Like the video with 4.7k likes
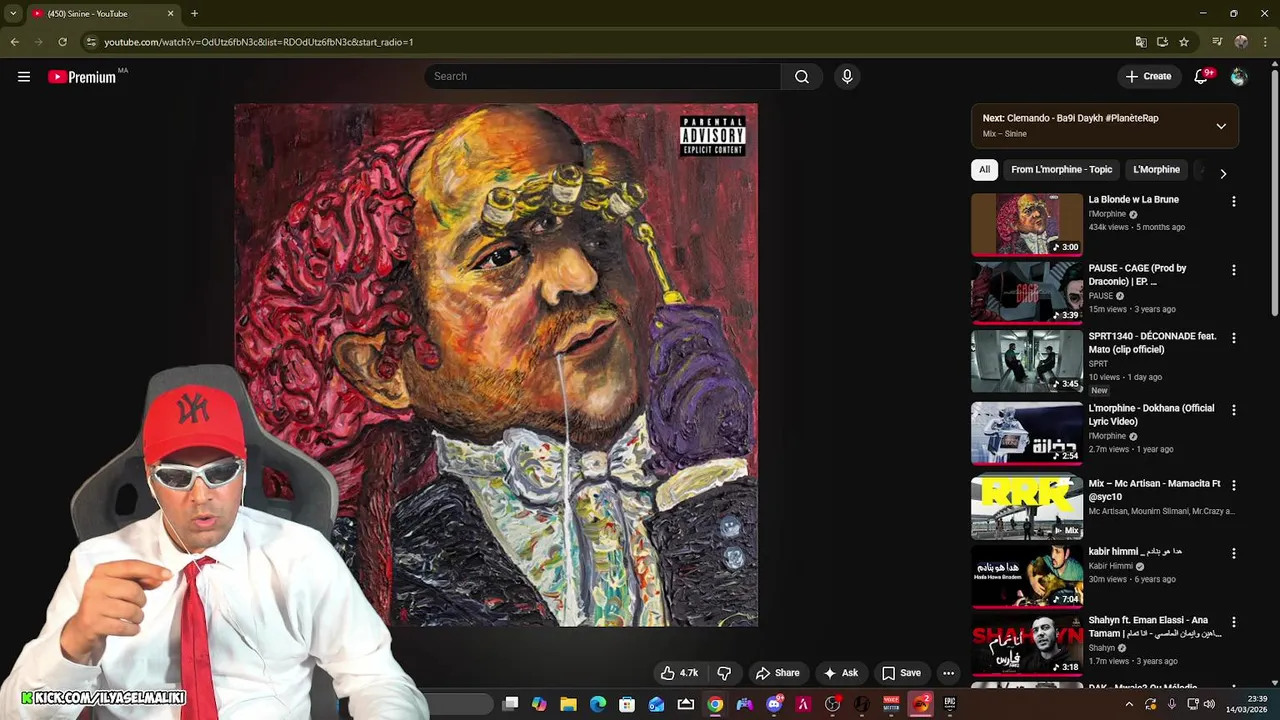This screenshot has height=720, width=1280. [678, 673]
